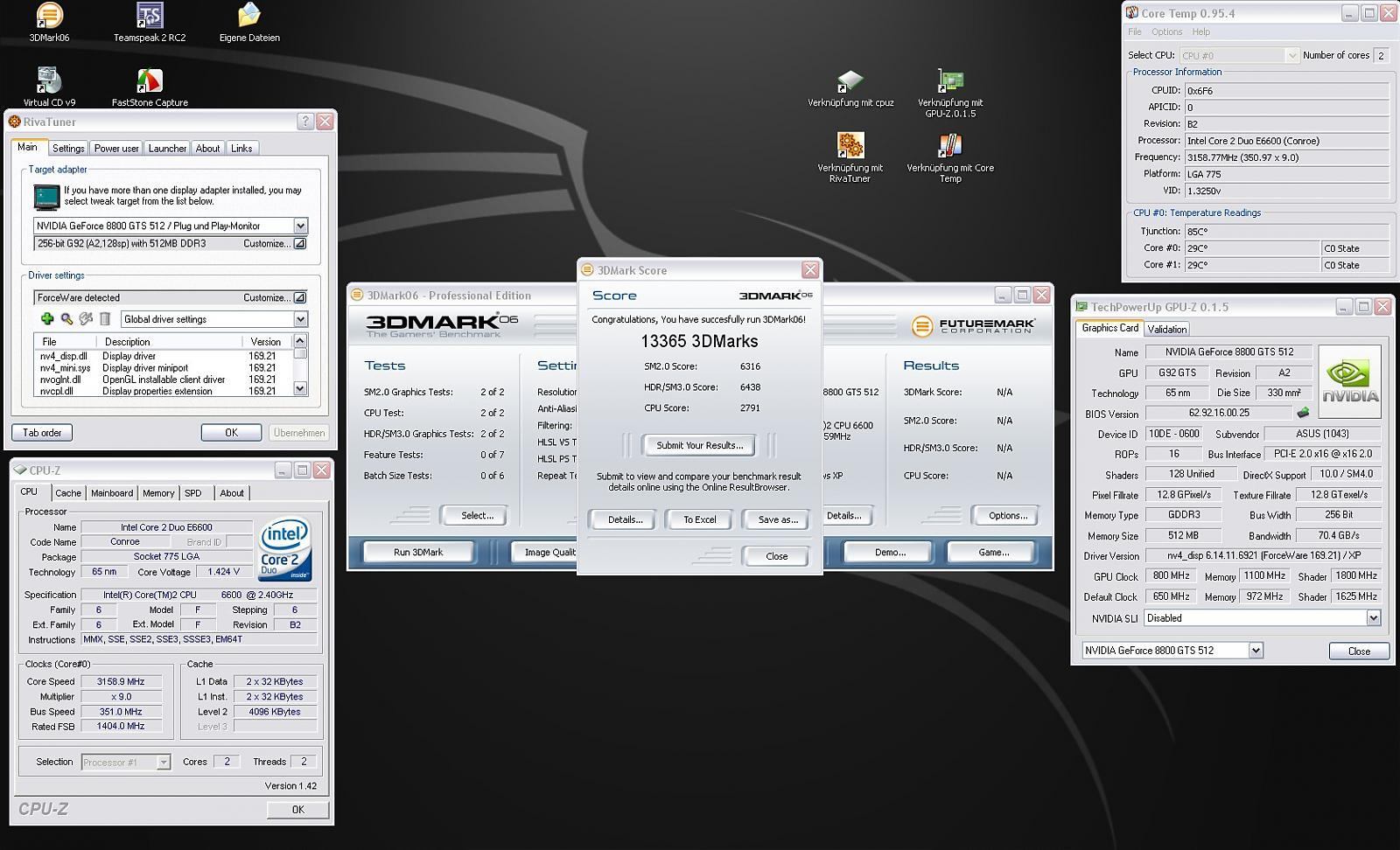Open the Mainboard tab in CPU-Z
The width and height of the screenshot is (1400, 850).
(x=112, y=493)
